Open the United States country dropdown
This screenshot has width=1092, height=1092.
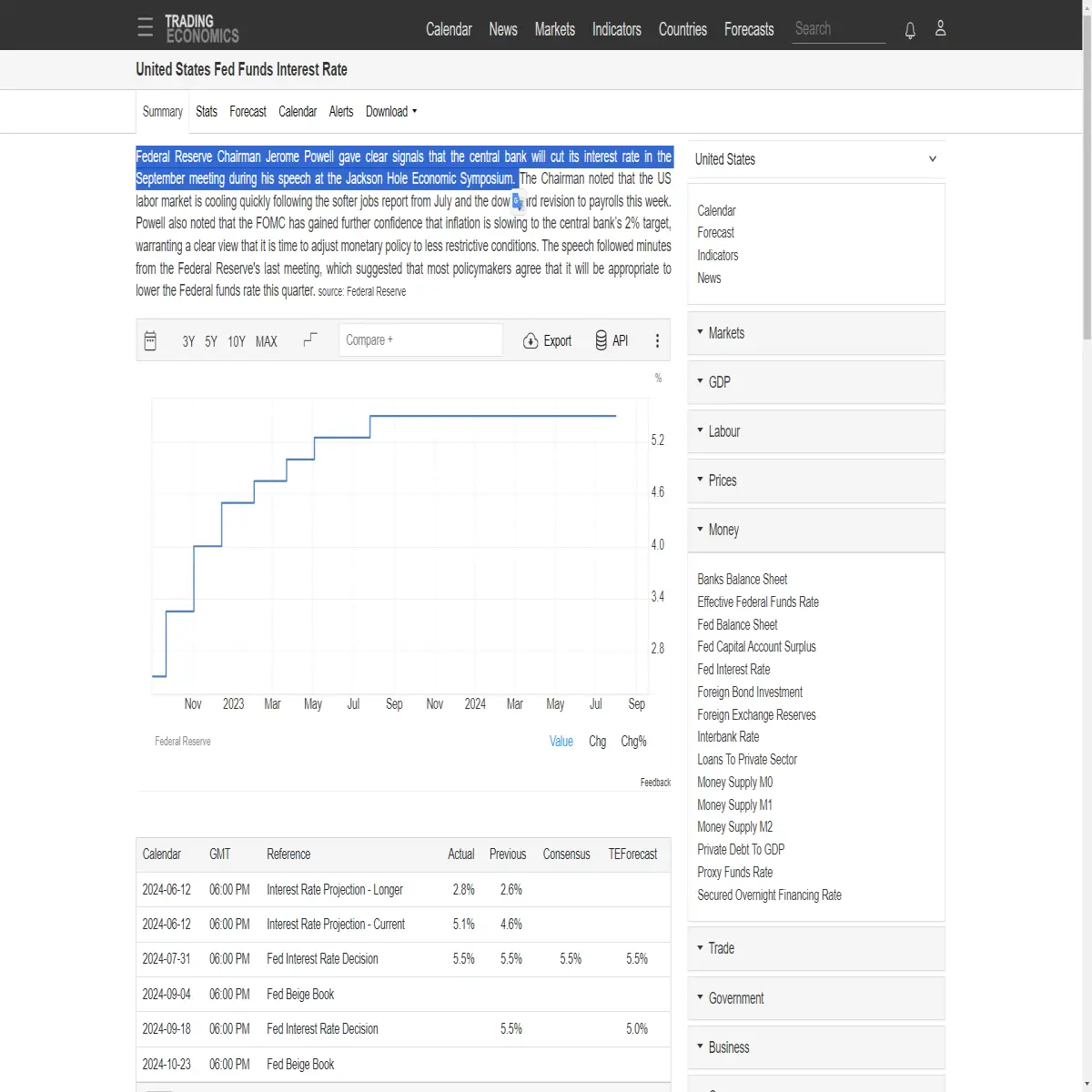[x=816, y=159]
